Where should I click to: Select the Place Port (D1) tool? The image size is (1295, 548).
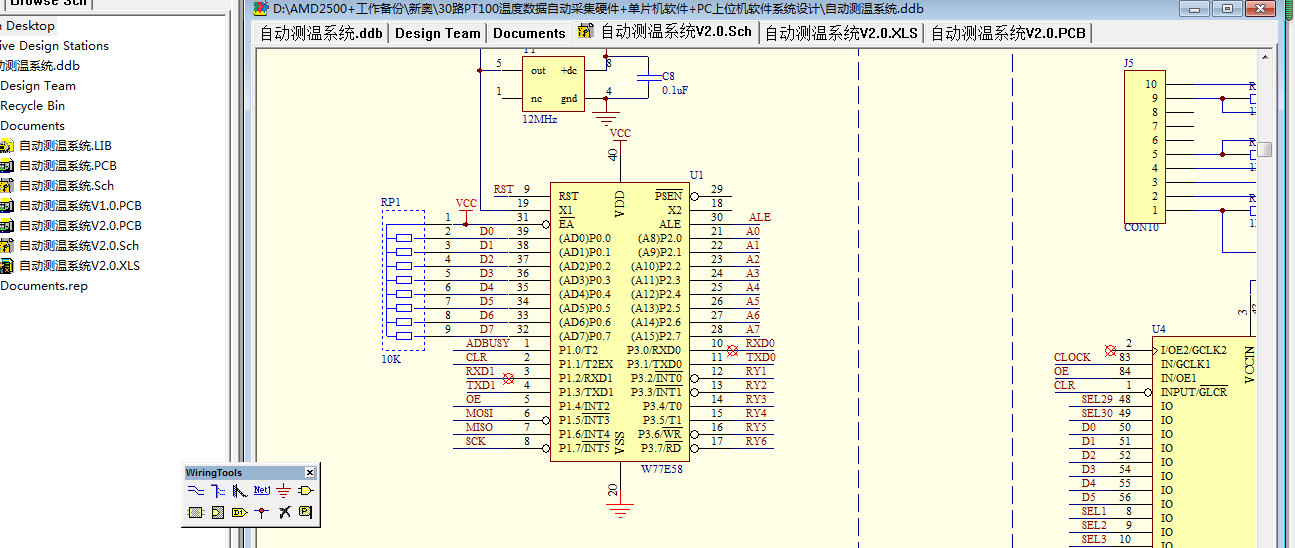pos(240,513)
